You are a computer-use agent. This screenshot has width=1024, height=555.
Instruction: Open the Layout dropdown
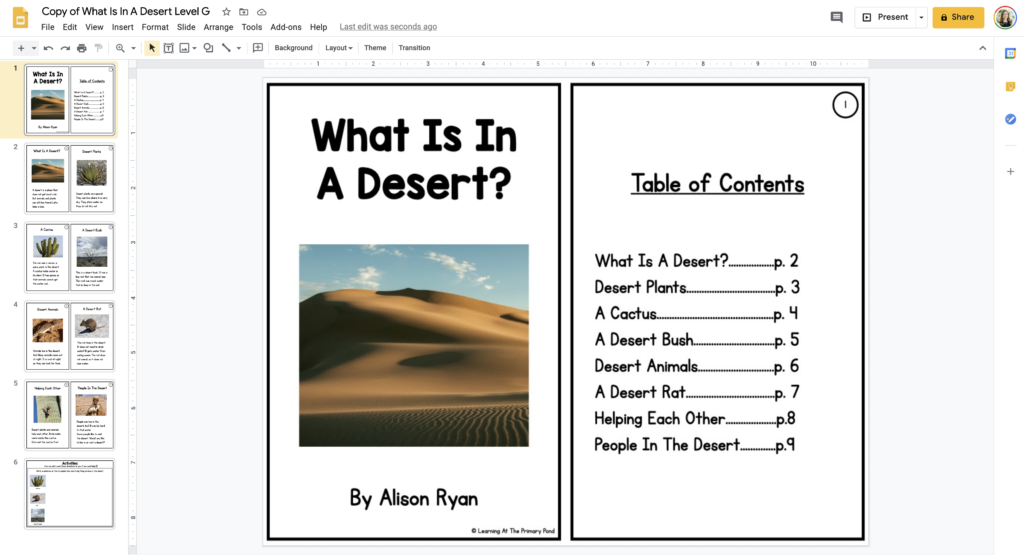pos(338,48)
